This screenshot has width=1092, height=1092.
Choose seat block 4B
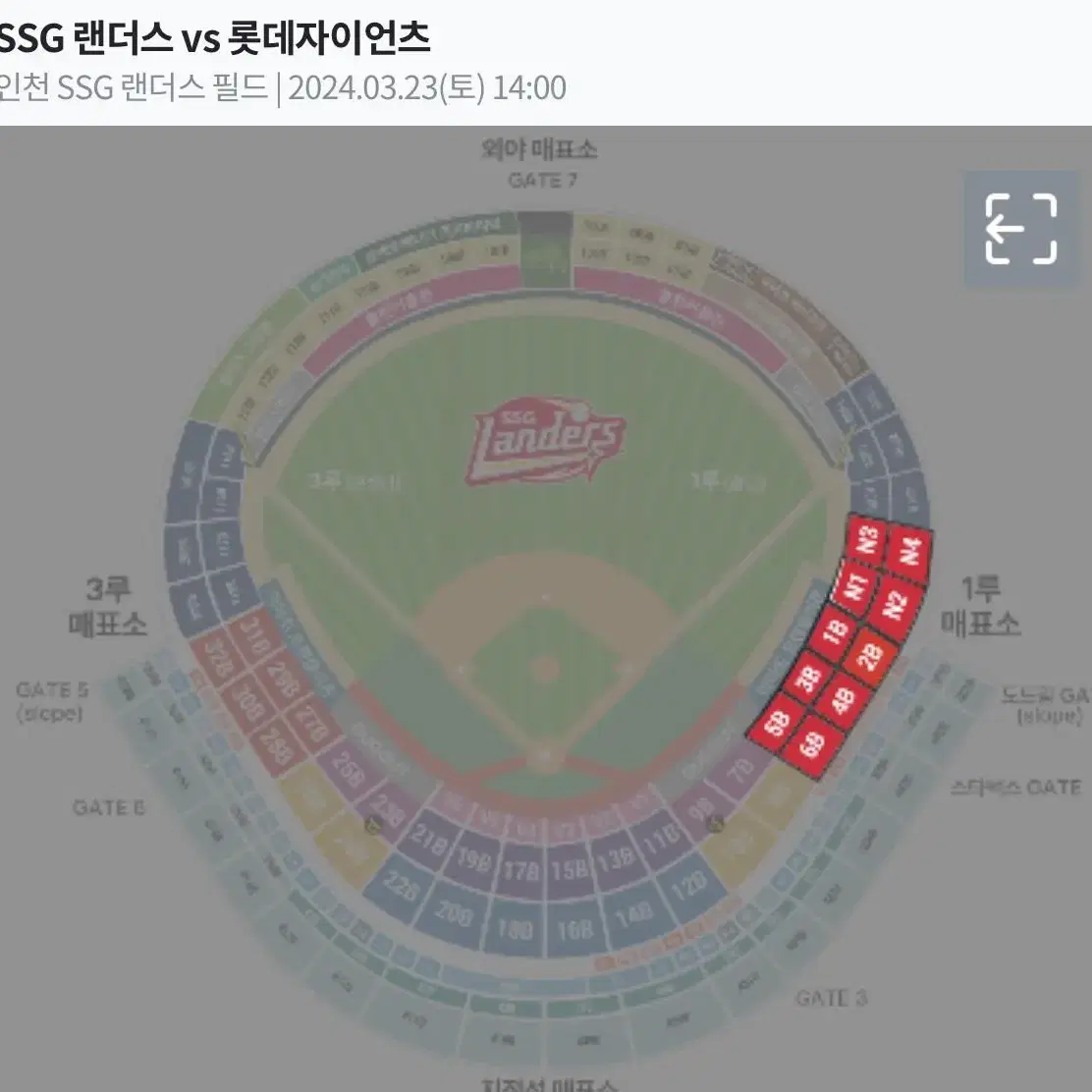tap(843, 700)
